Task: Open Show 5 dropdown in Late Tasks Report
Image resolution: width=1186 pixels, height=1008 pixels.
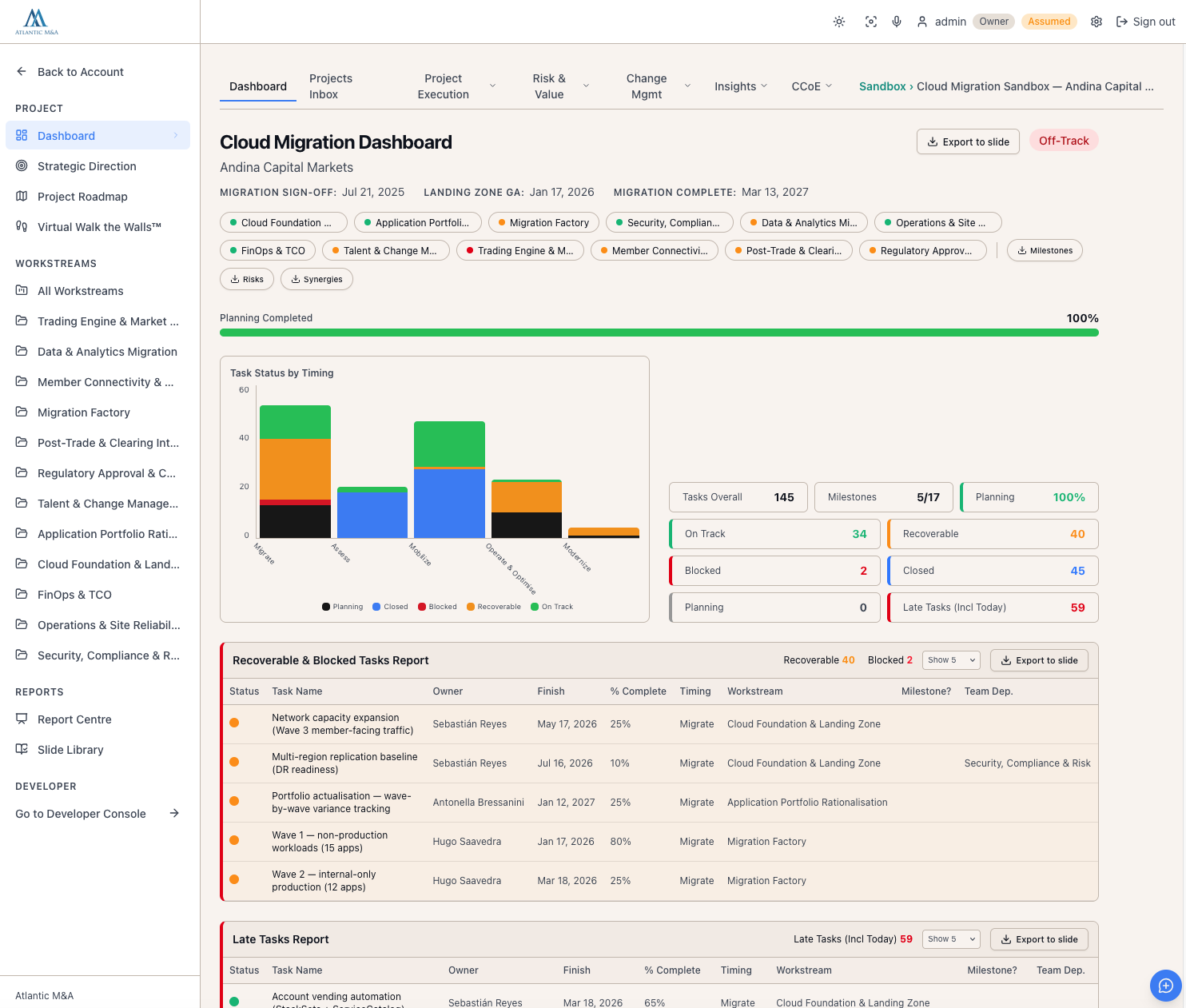Action: [951, 939]
